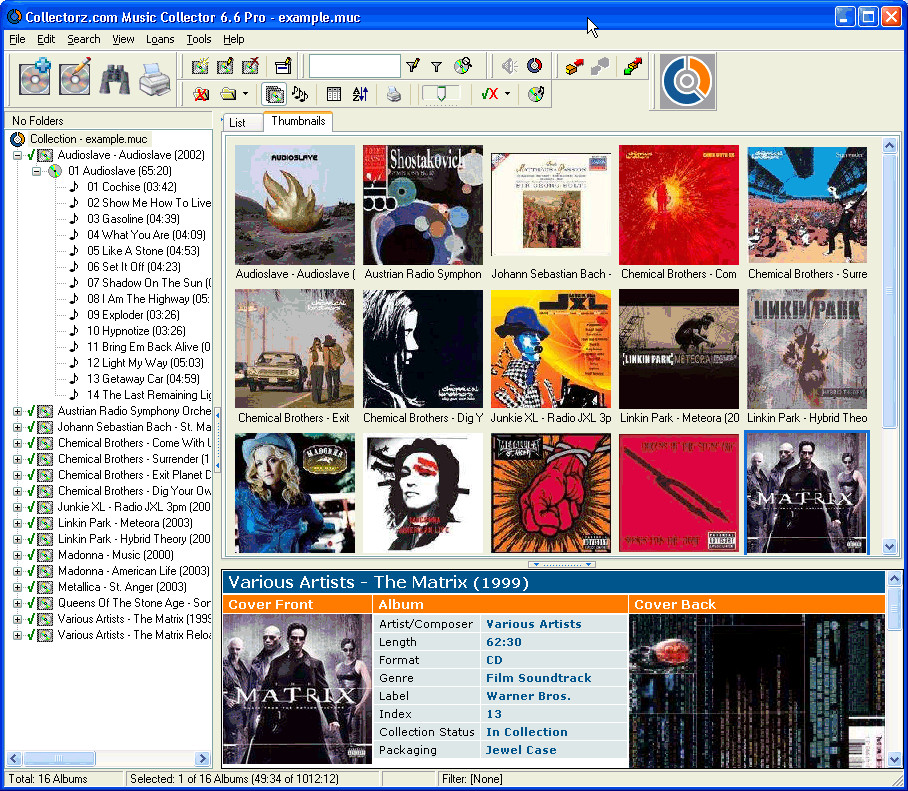Collapse the Audioslave - Audioslave (2002) node
908x791 pixels.
[17, 155]
